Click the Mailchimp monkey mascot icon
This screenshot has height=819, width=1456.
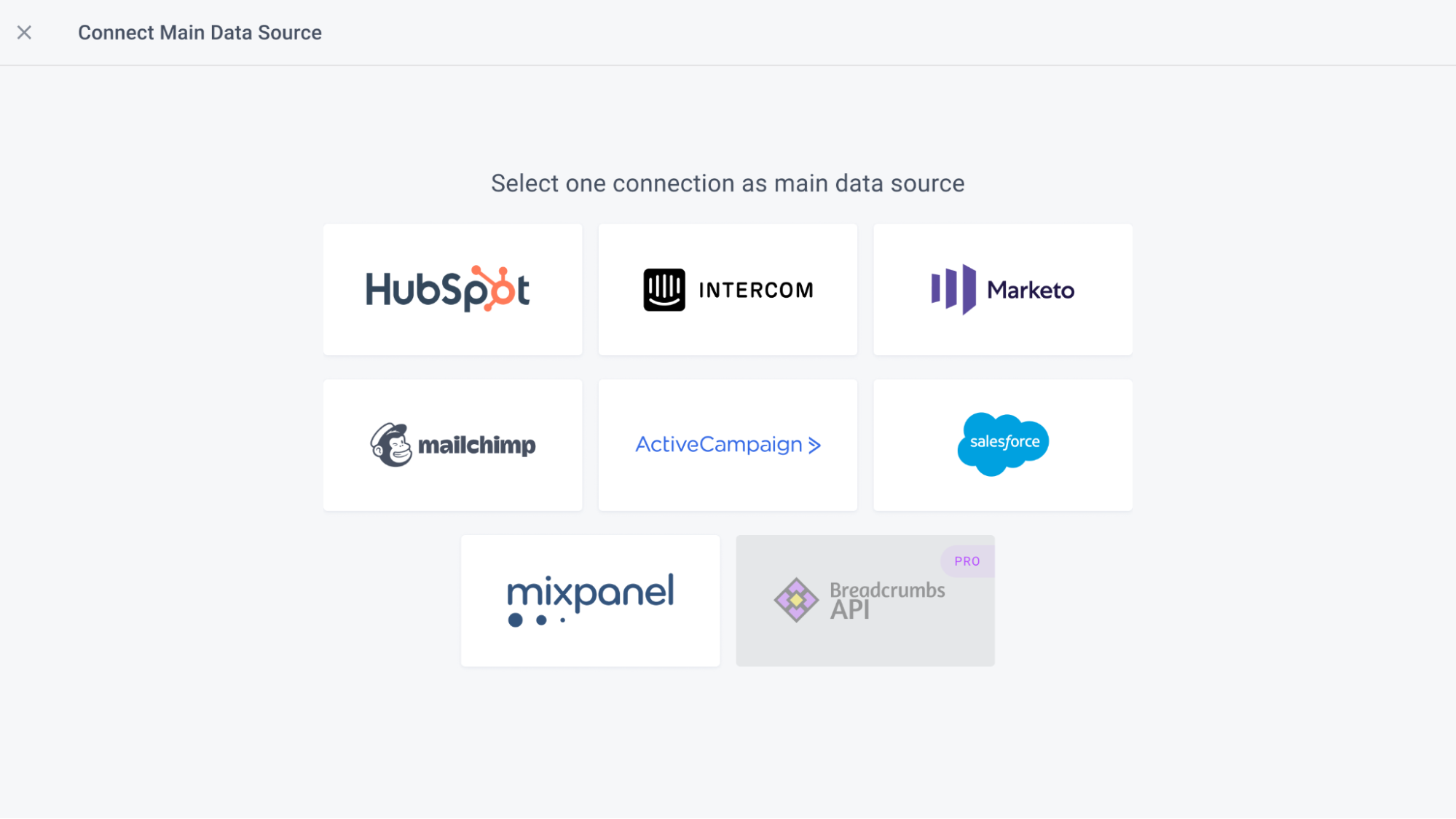click(391, 444)
